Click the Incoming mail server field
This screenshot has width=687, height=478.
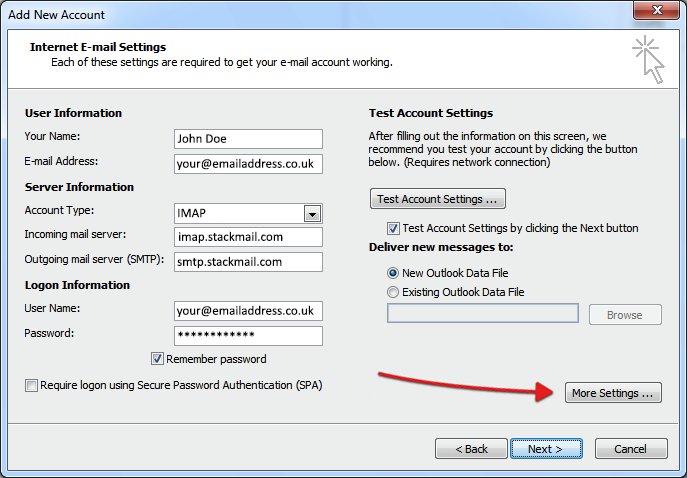[248, 237]
